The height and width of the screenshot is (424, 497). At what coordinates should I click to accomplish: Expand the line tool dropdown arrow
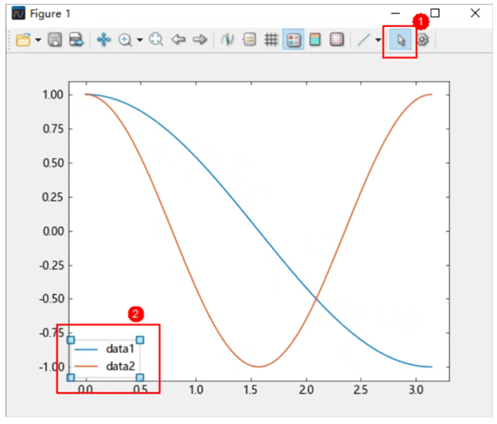pyautogui.click(x=378, y=40)
